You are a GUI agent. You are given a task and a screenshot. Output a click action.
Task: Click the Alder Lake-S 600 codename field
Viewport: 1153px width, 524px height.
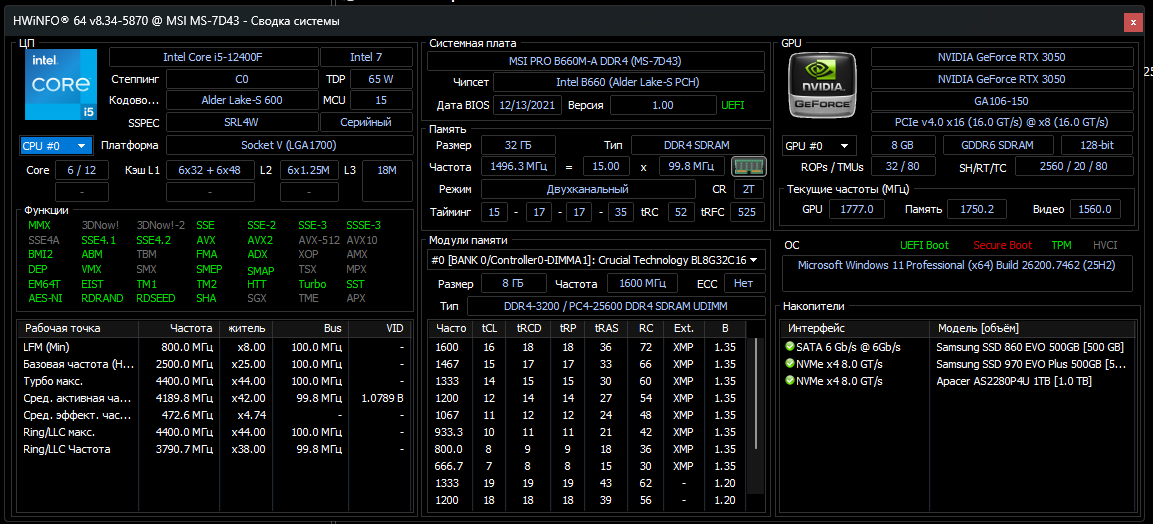click(x=242, y=100)
